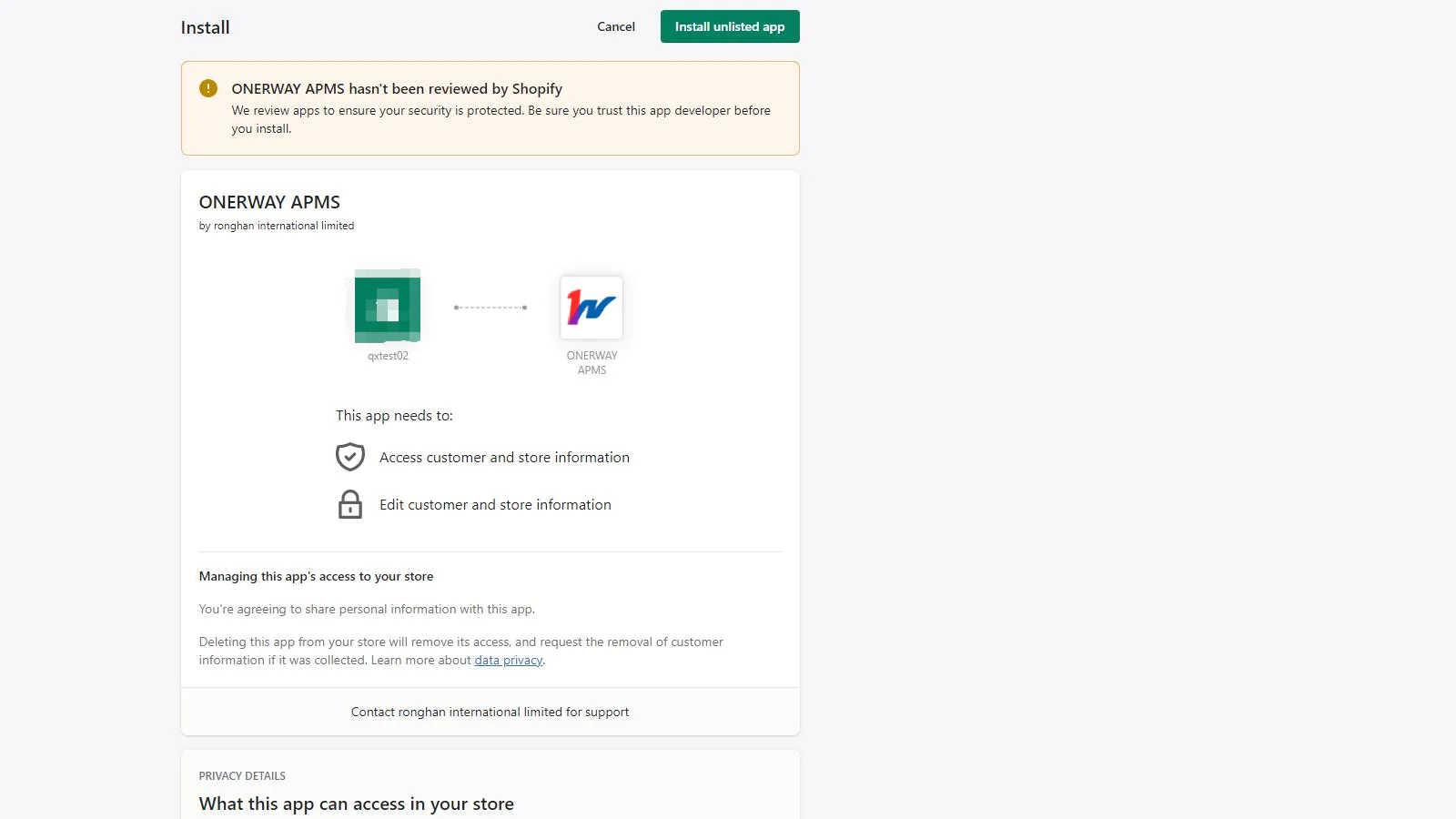This screenshot has width=1456, height=819.
Task: Select the Edit customer and store information row
Action: (x=495, y=504)
